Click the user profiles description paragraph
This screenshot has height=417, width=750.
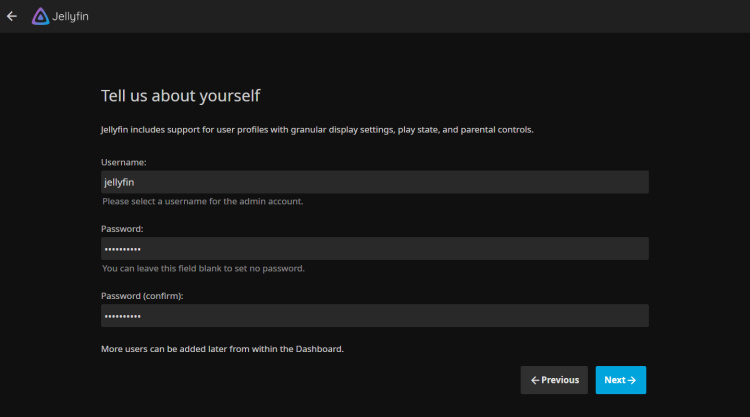317,130
